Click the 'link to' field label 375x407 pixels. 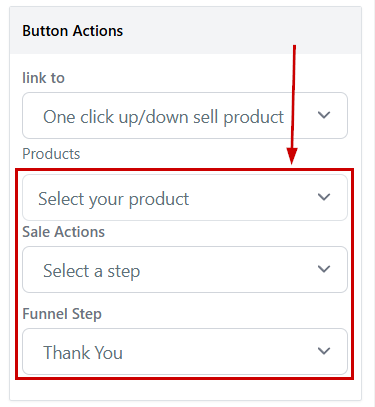tap(43, 78)
